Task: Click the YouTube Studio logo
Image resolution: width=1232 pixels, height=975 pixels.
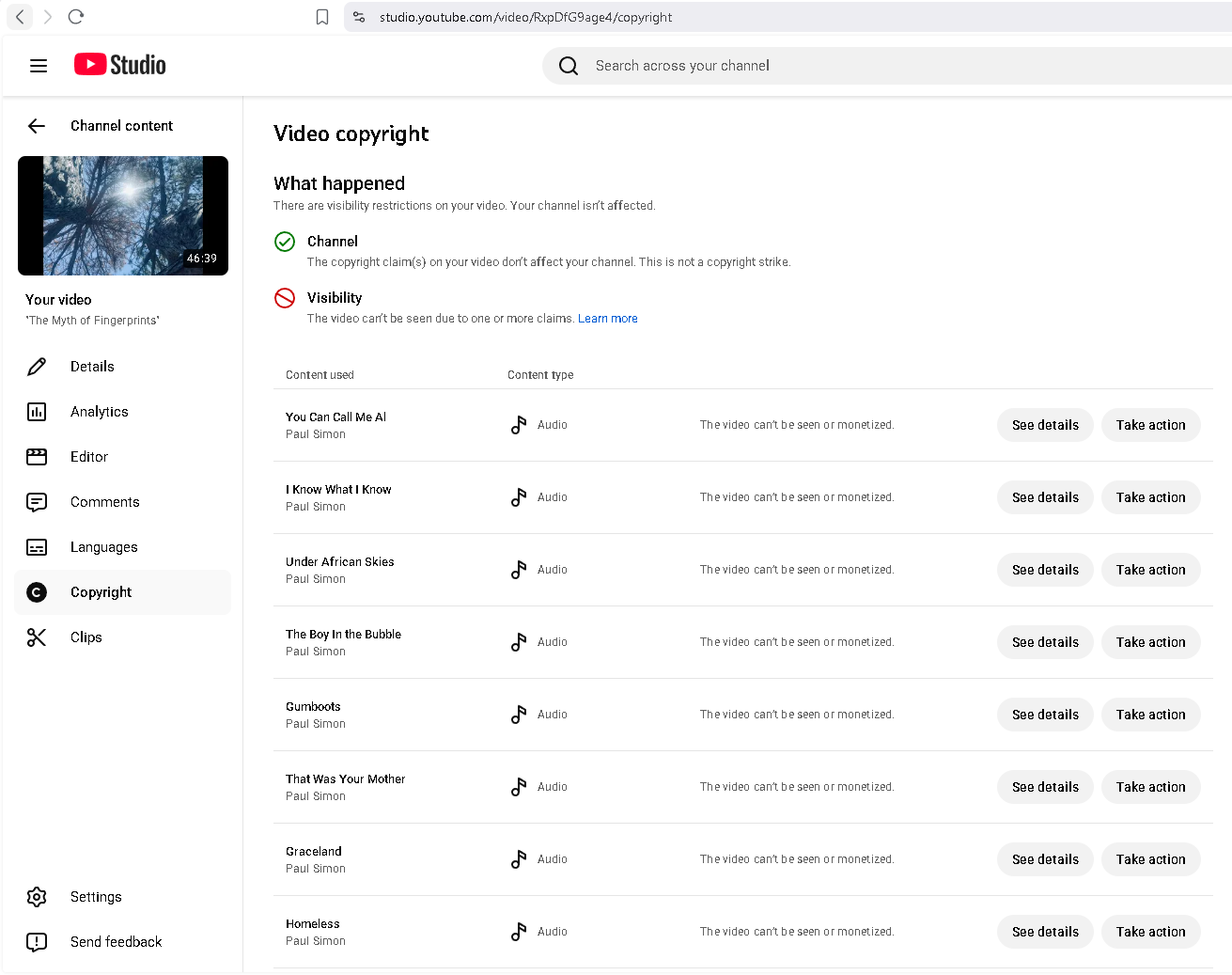Action: coord(120,65)
